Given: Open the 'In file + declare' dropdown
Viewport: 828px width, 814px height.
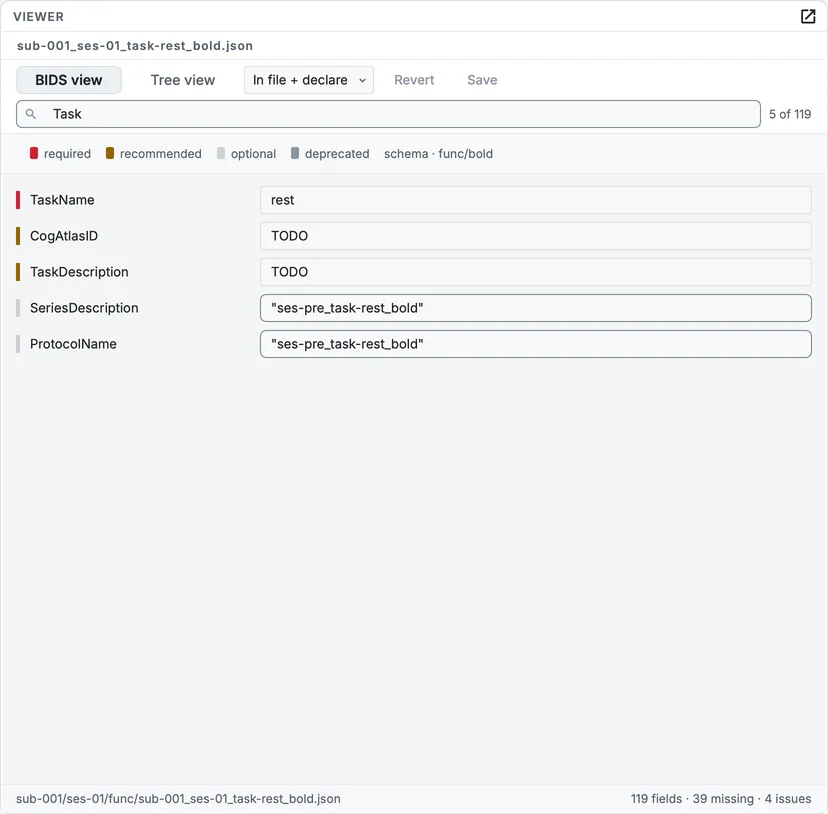Looking at the screenshot, I should 308,80.
